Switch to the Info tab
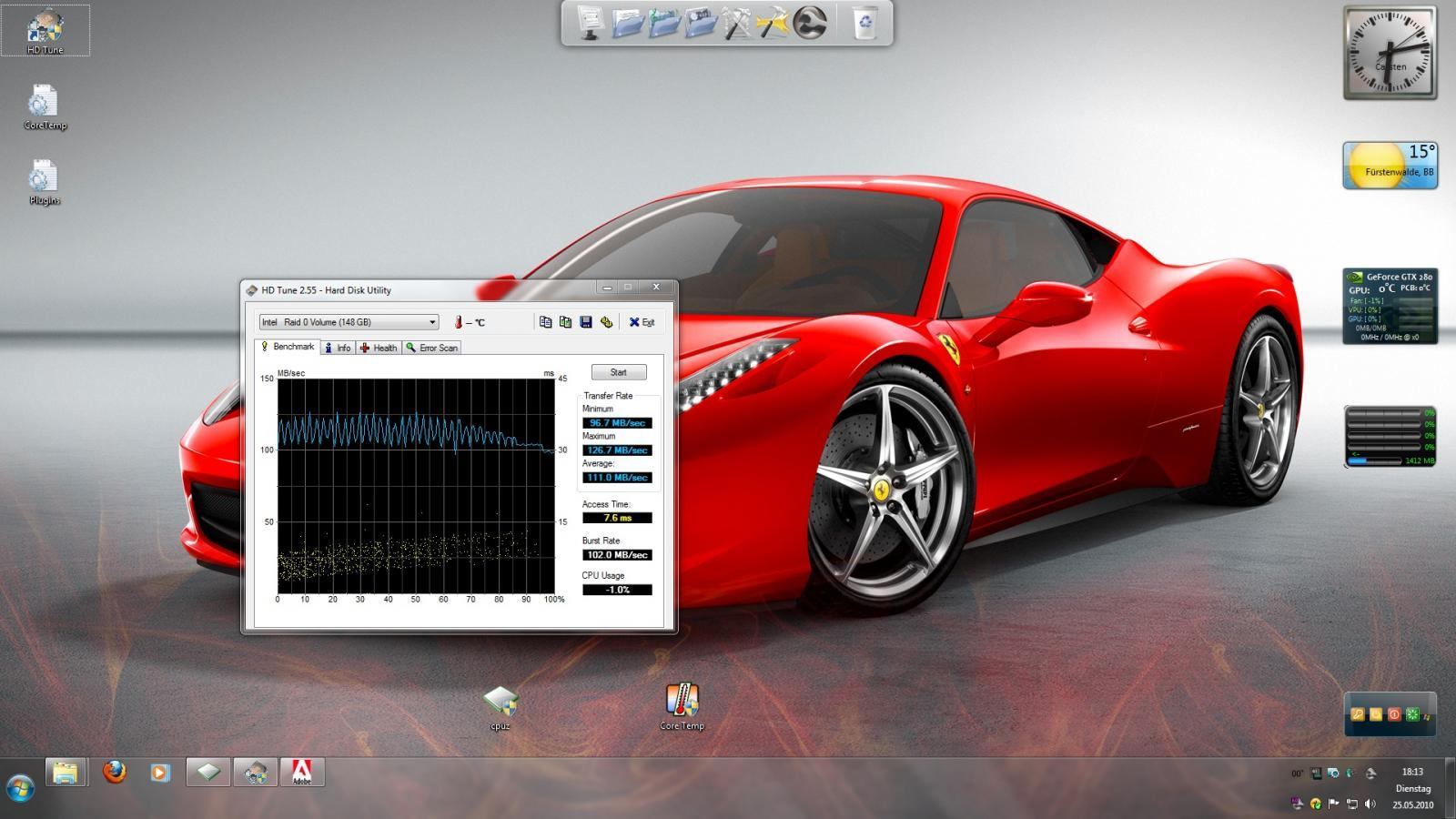This screenshot has width=1456, height=819. (338, 348)
